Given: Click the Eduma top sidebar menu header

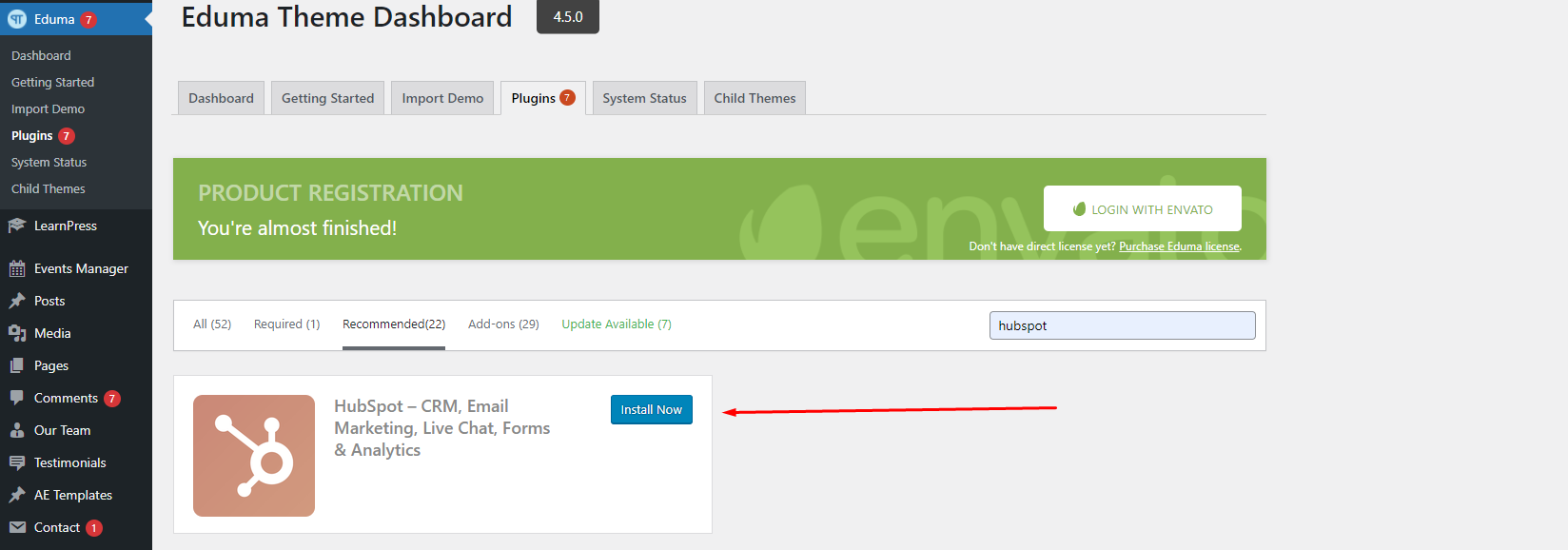Looking at the screenshot, I should pos(76,19).
